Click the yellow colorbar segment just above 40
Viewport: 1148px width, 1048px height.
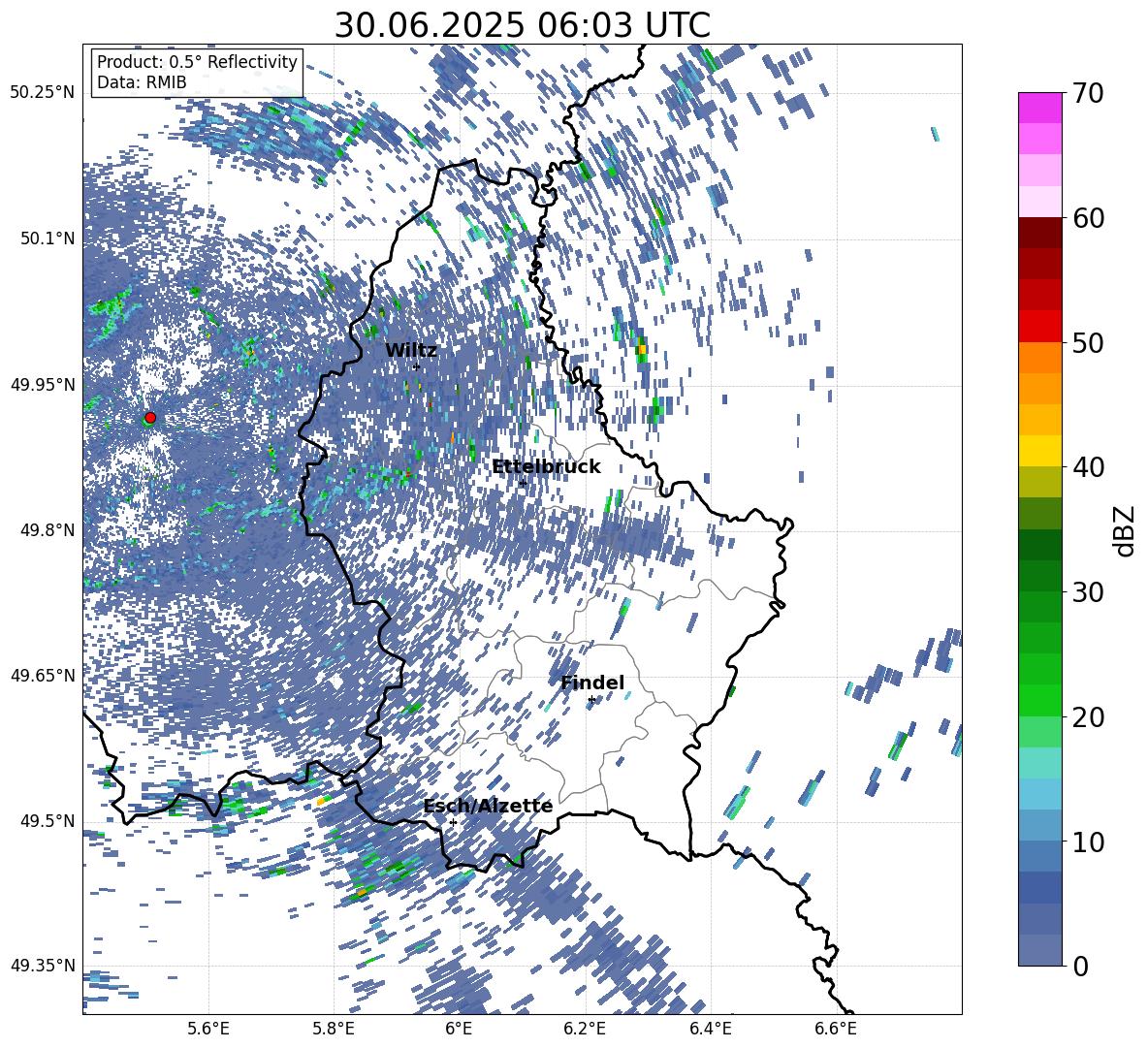1040,451
